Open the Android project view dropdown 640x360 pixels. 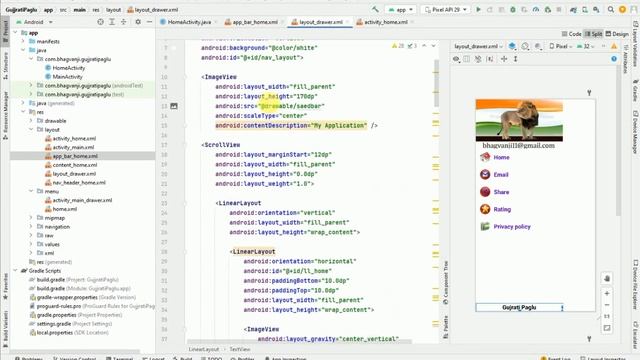pos(34,22)
